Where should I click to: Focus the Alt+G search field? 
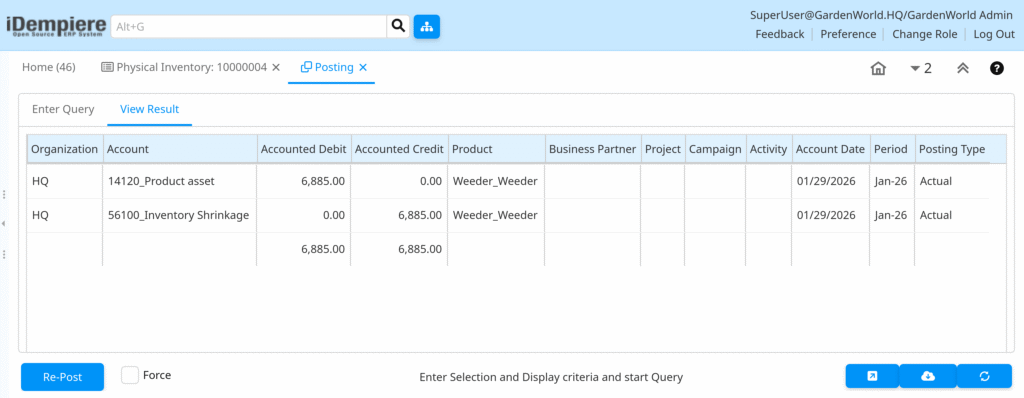(249, 27)
